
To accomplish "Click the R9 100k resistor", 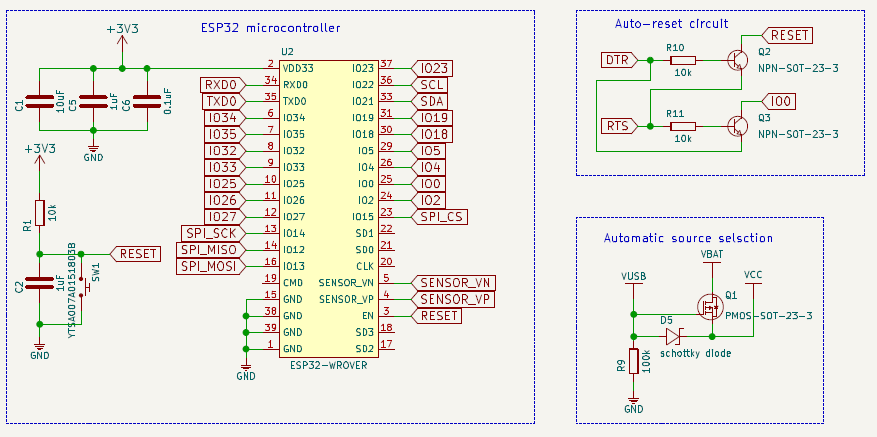I will (x=633, y=362).
